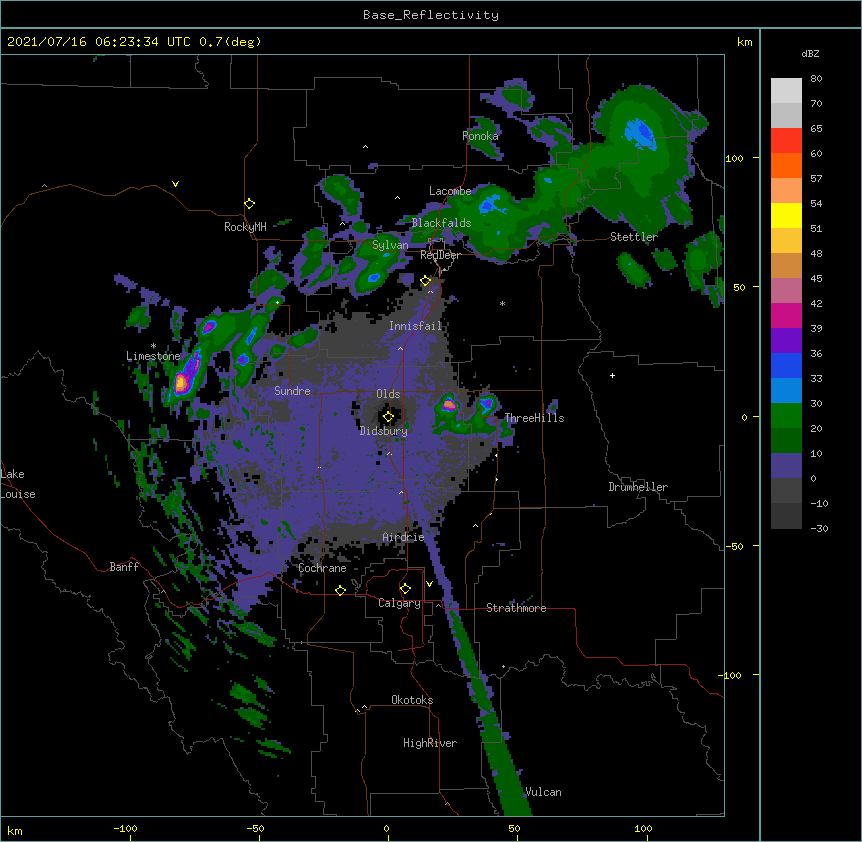Pick the bright green 20-30 dBZ swatch
862x842 pixels.
tap(786, 416)
